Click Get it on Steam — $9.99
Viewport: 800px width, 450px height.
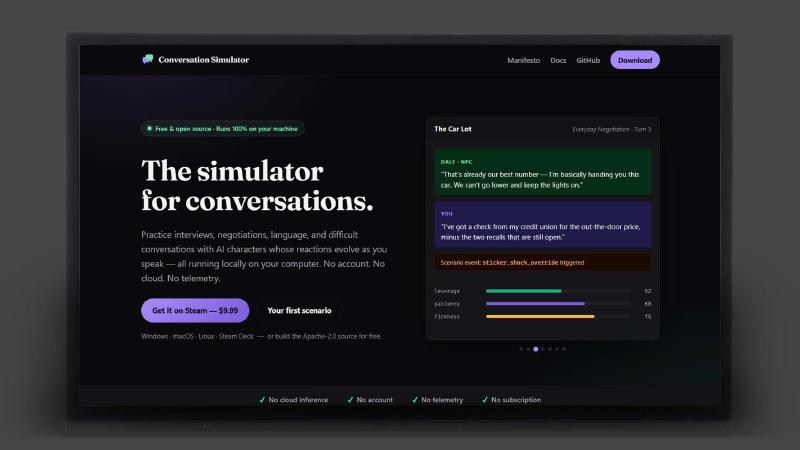[x=195, y=310]
